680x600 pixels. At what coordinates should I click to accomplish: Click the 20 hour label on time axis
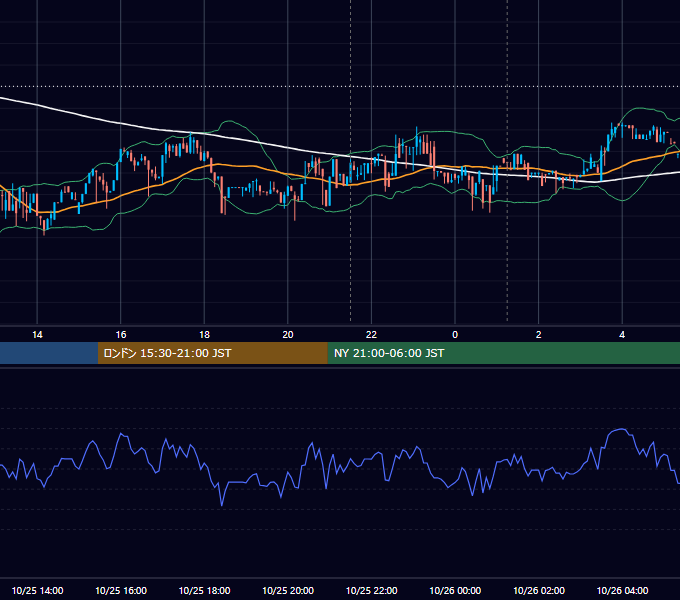point(288,335)
